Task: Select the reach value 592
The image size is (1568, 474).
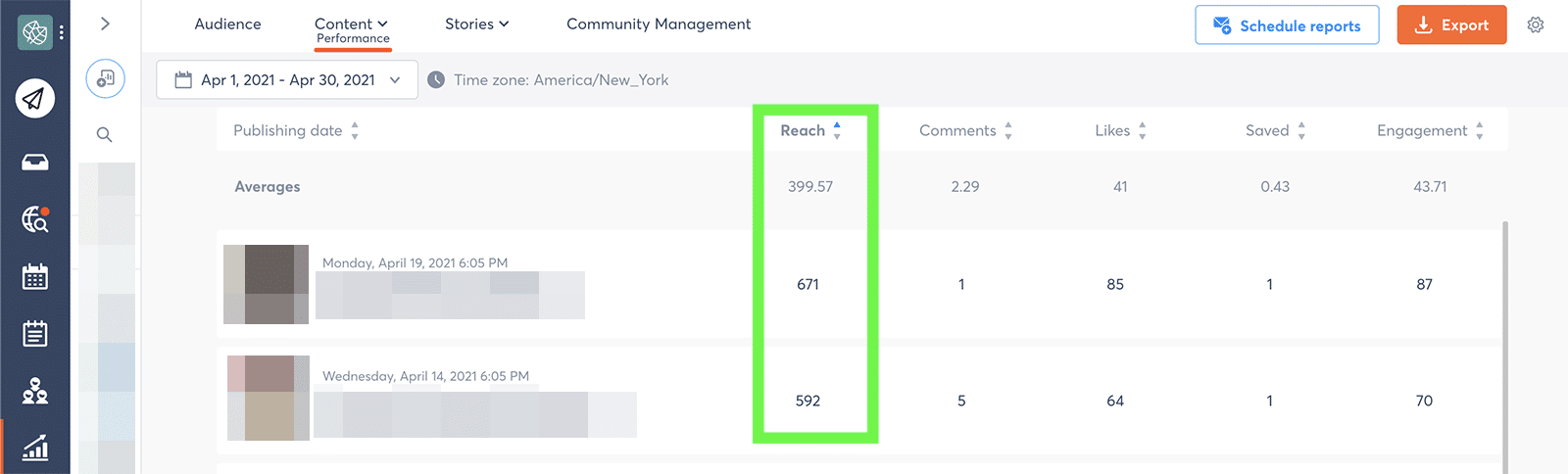Action: (808, 401)
